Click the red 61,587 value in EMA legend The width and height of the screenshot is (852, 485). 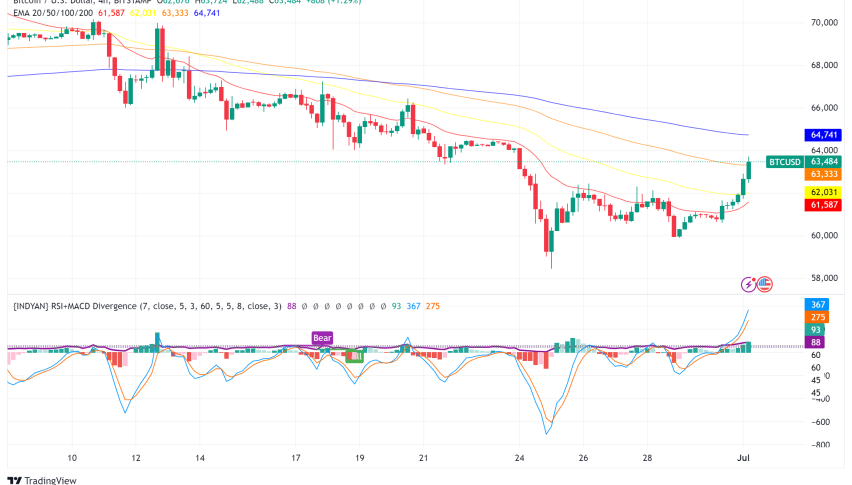[x=111, y=12]
